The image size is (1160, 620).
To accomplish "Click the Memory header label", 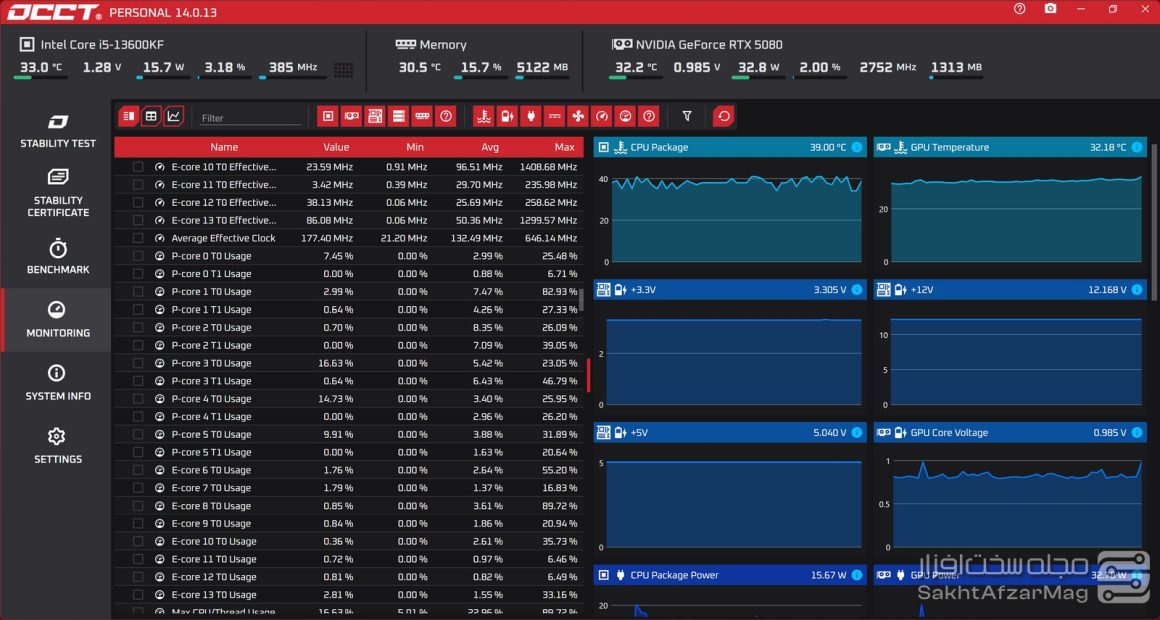I will click(442, 44).
